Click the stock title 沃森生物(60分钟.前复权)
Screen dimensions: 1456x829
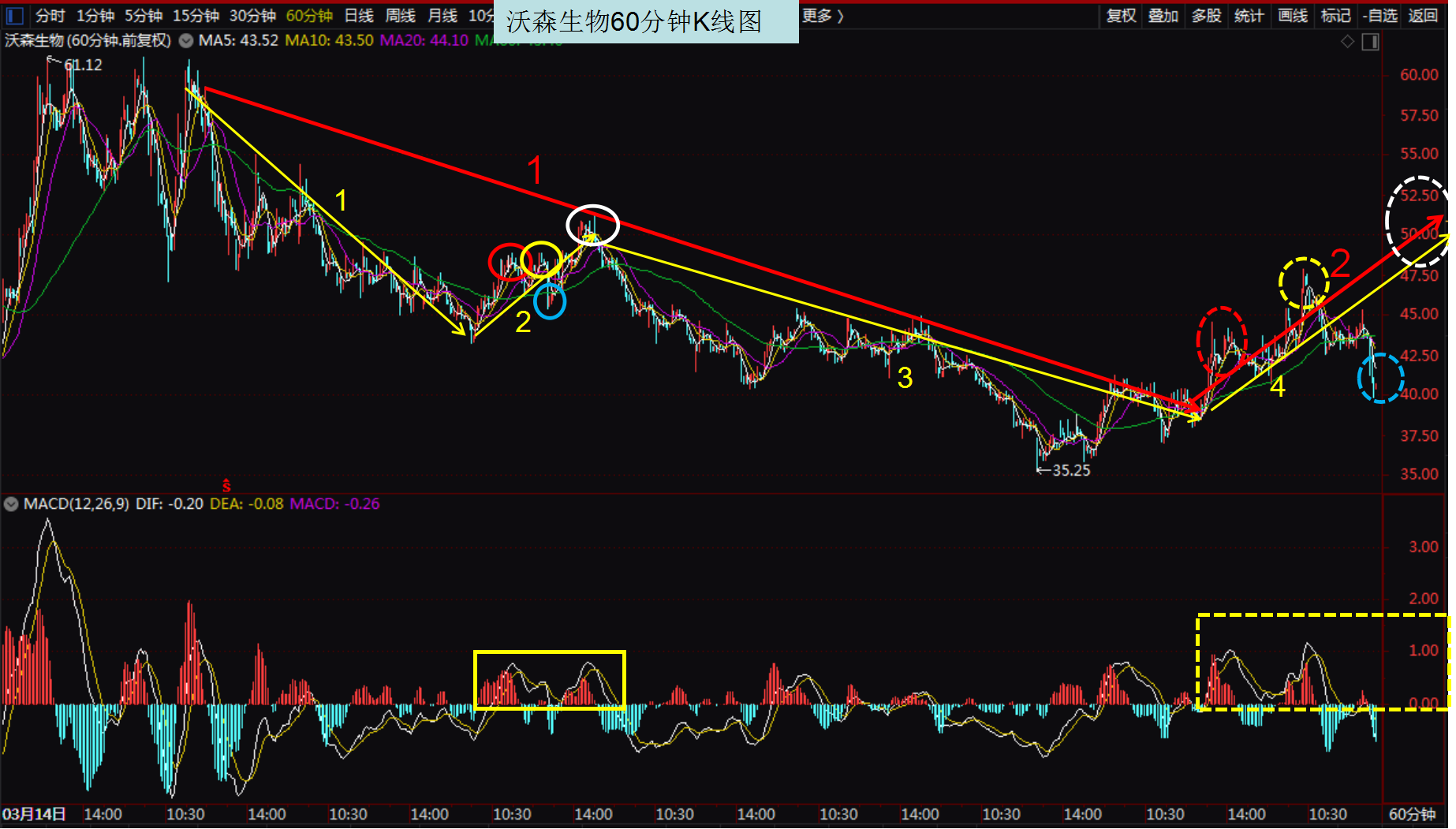coord(88,40)
